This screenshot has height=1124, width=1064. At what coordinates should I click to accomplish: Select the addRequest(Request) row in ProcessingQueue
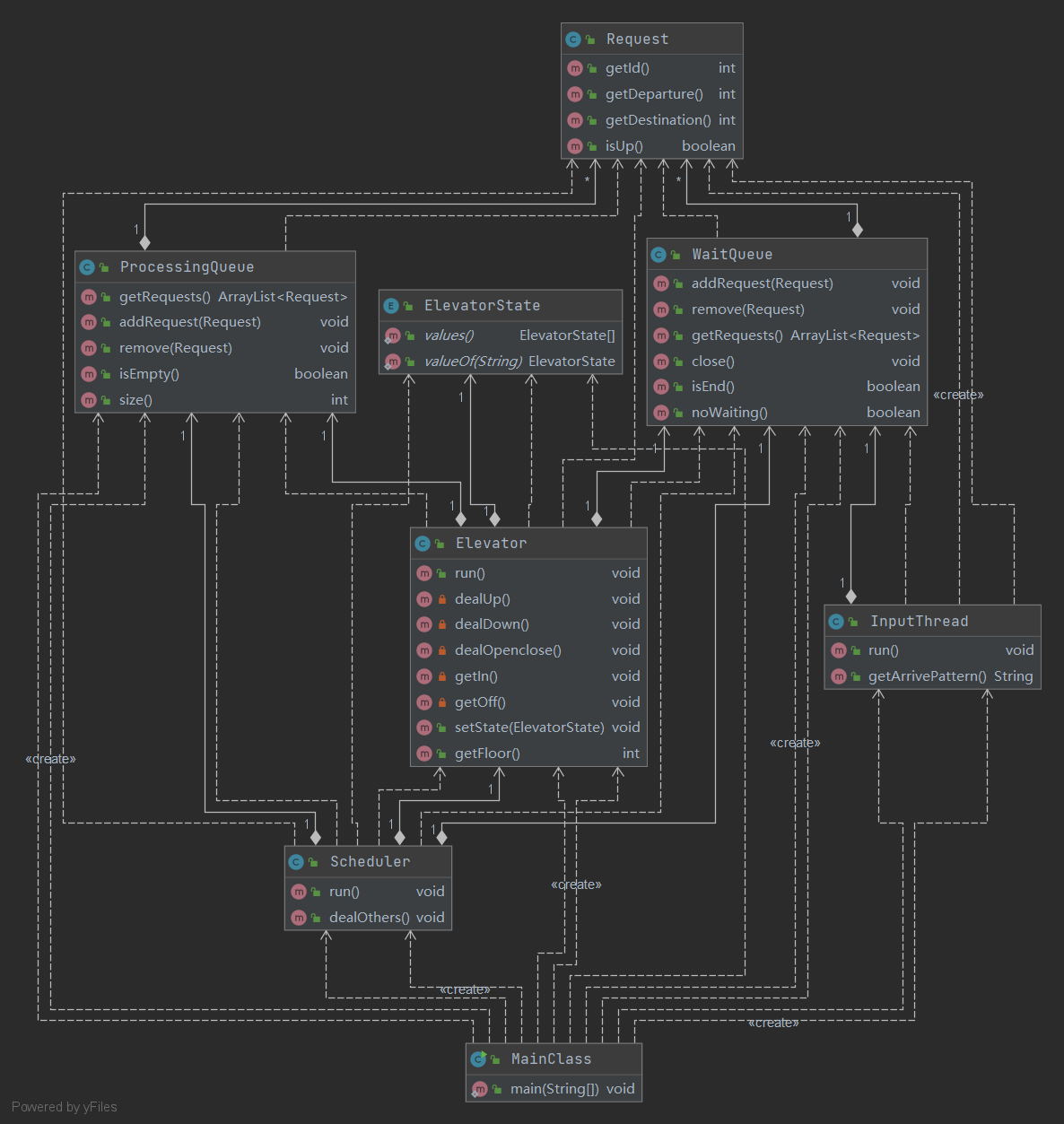click(215, 322)
